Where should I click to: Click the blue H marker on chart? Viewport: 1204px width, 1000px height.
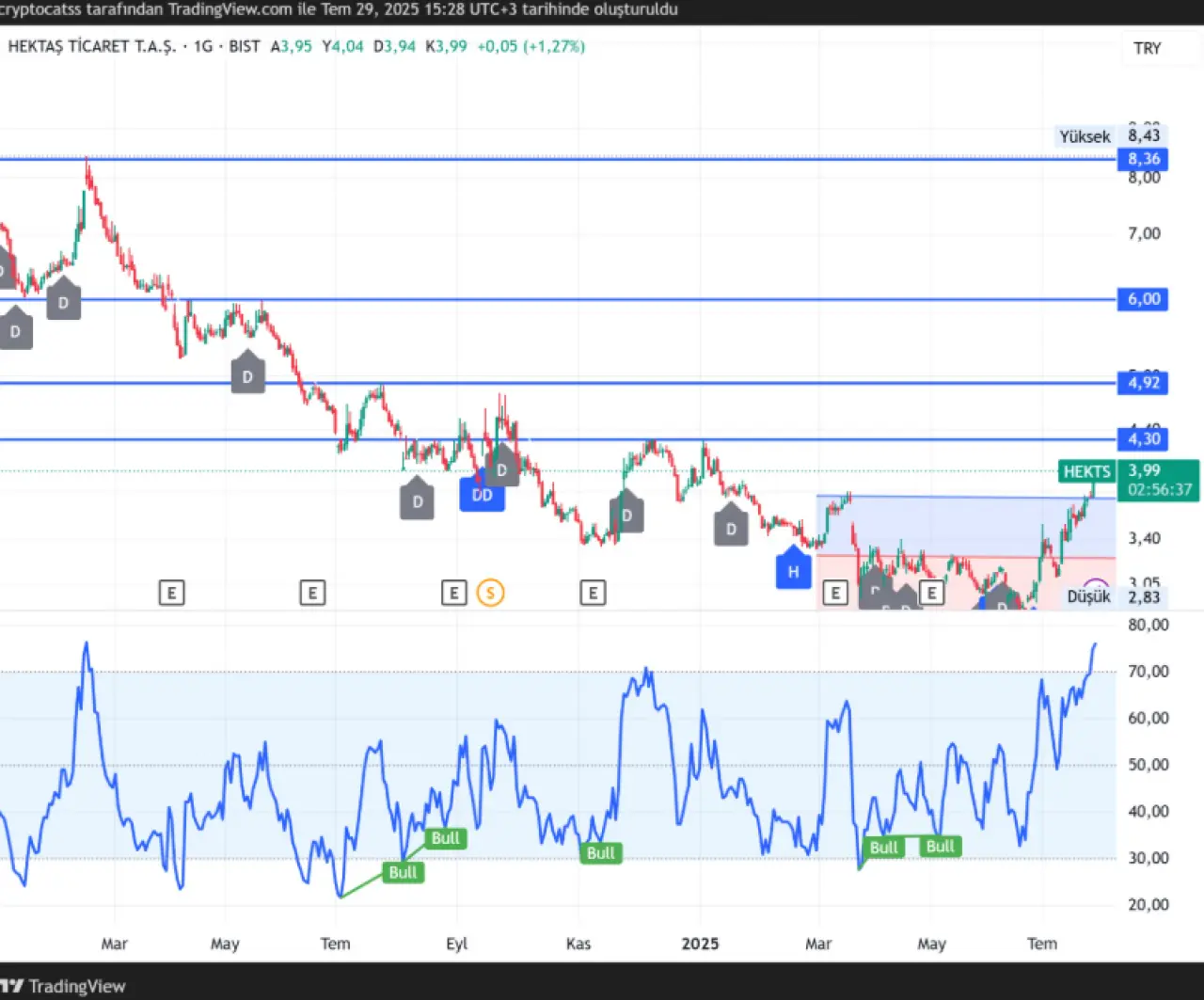[x=793, y=571]
